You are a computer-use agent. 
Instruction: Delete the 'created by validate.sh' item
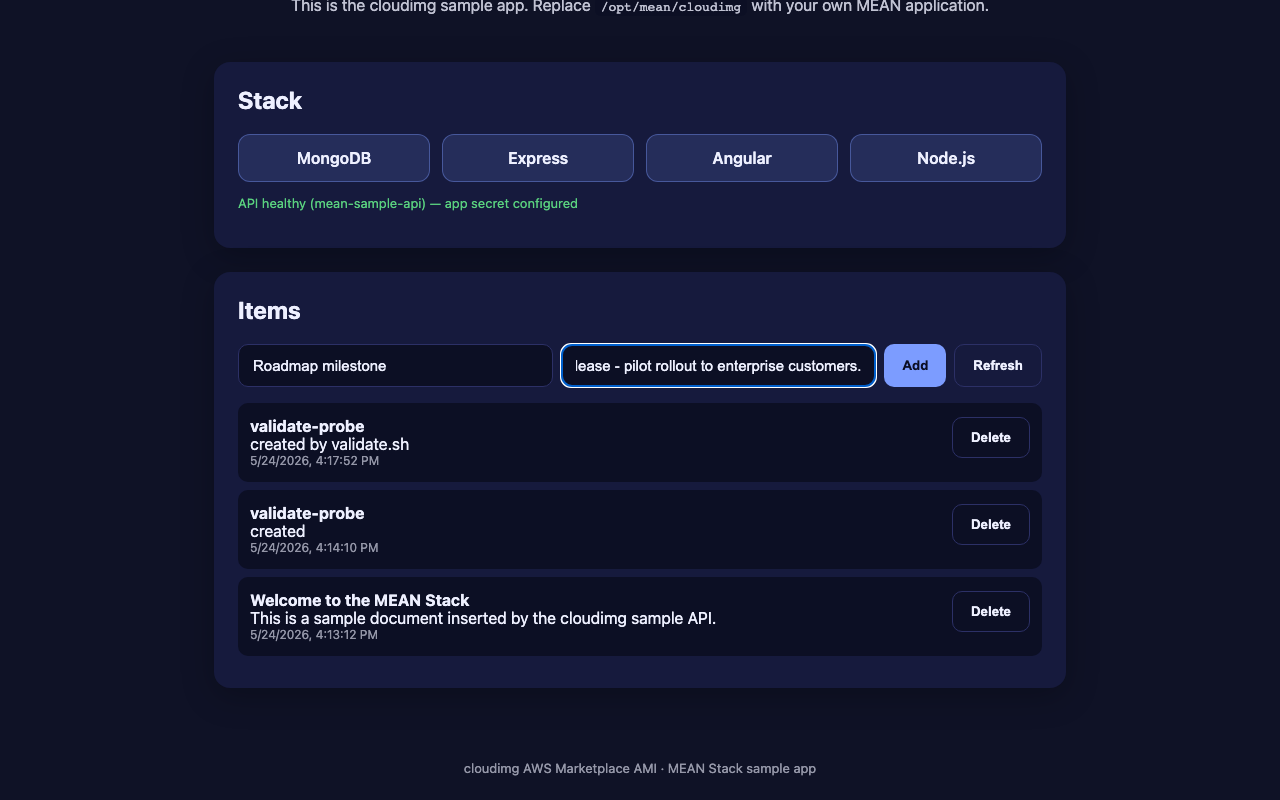[x=991, y=437]
